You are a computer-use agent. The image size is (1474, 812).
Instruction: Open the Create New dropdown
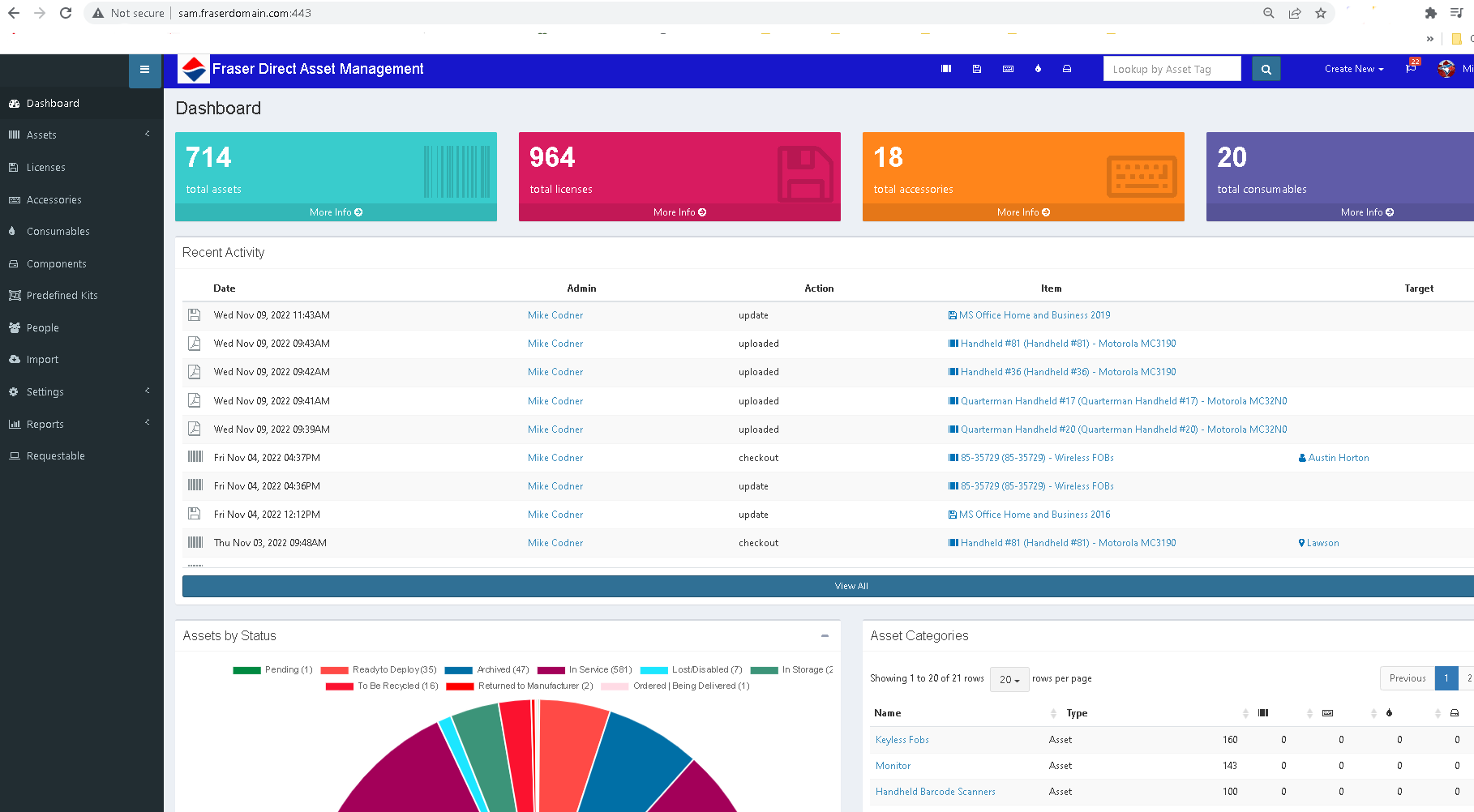tap(1352, 69)
